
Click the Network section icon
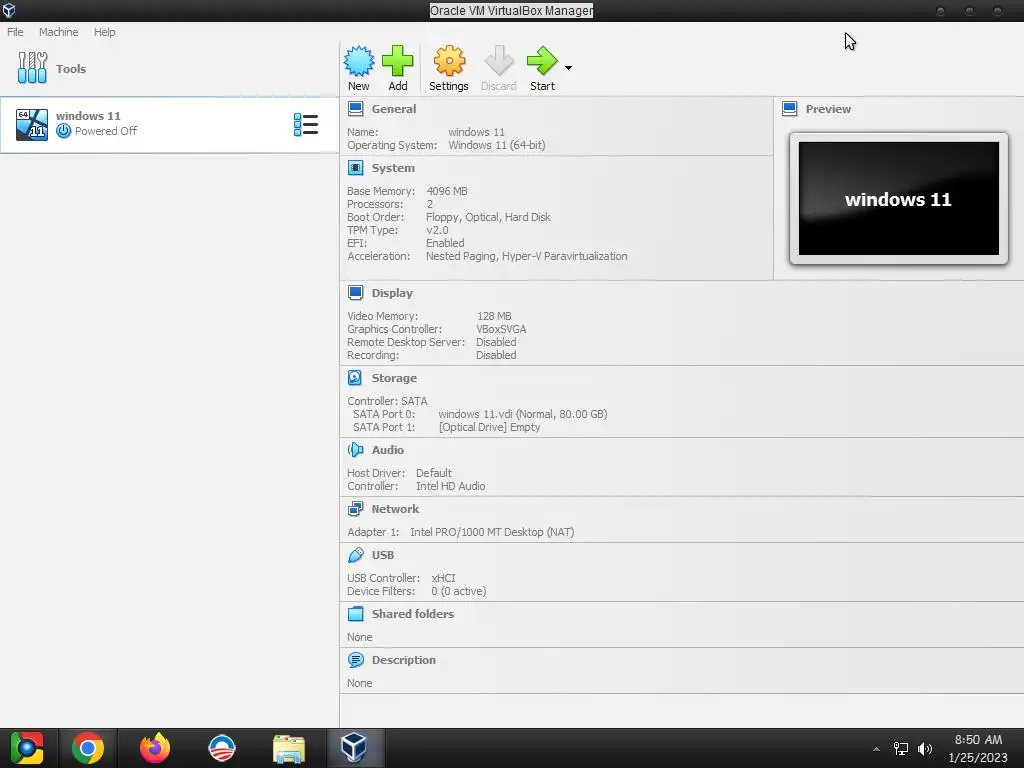[355, 509]
